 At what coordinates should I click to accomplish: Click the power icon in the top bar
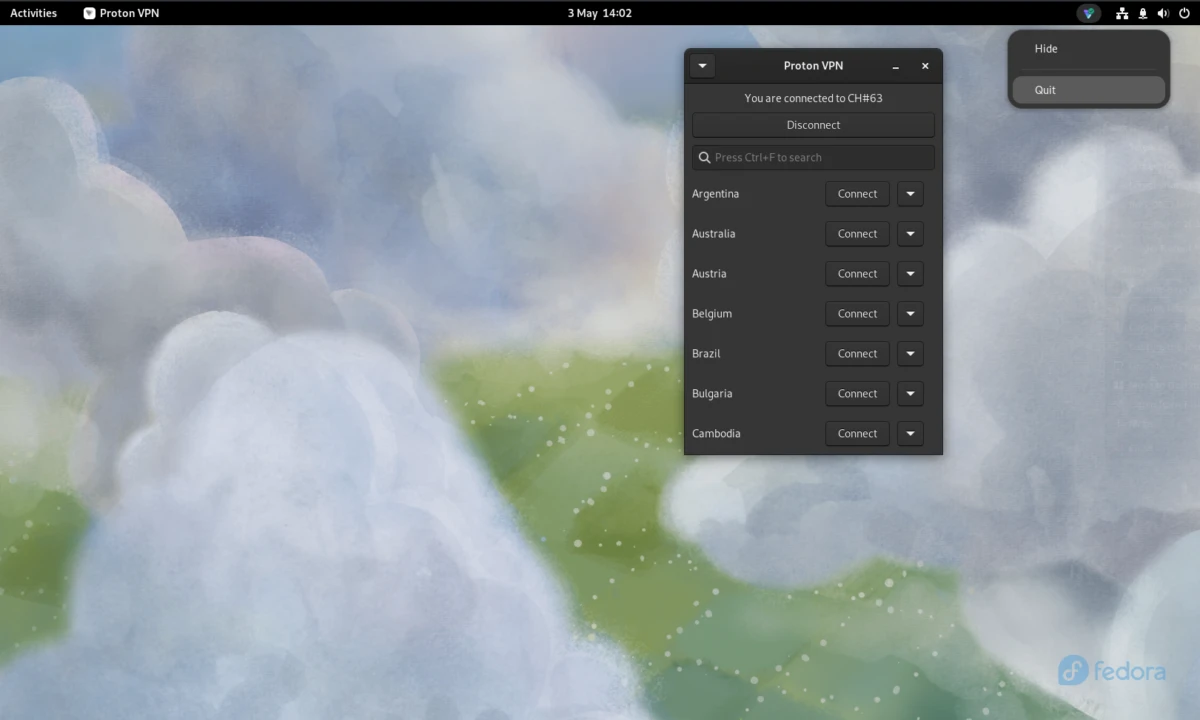tap(1184, 13)
